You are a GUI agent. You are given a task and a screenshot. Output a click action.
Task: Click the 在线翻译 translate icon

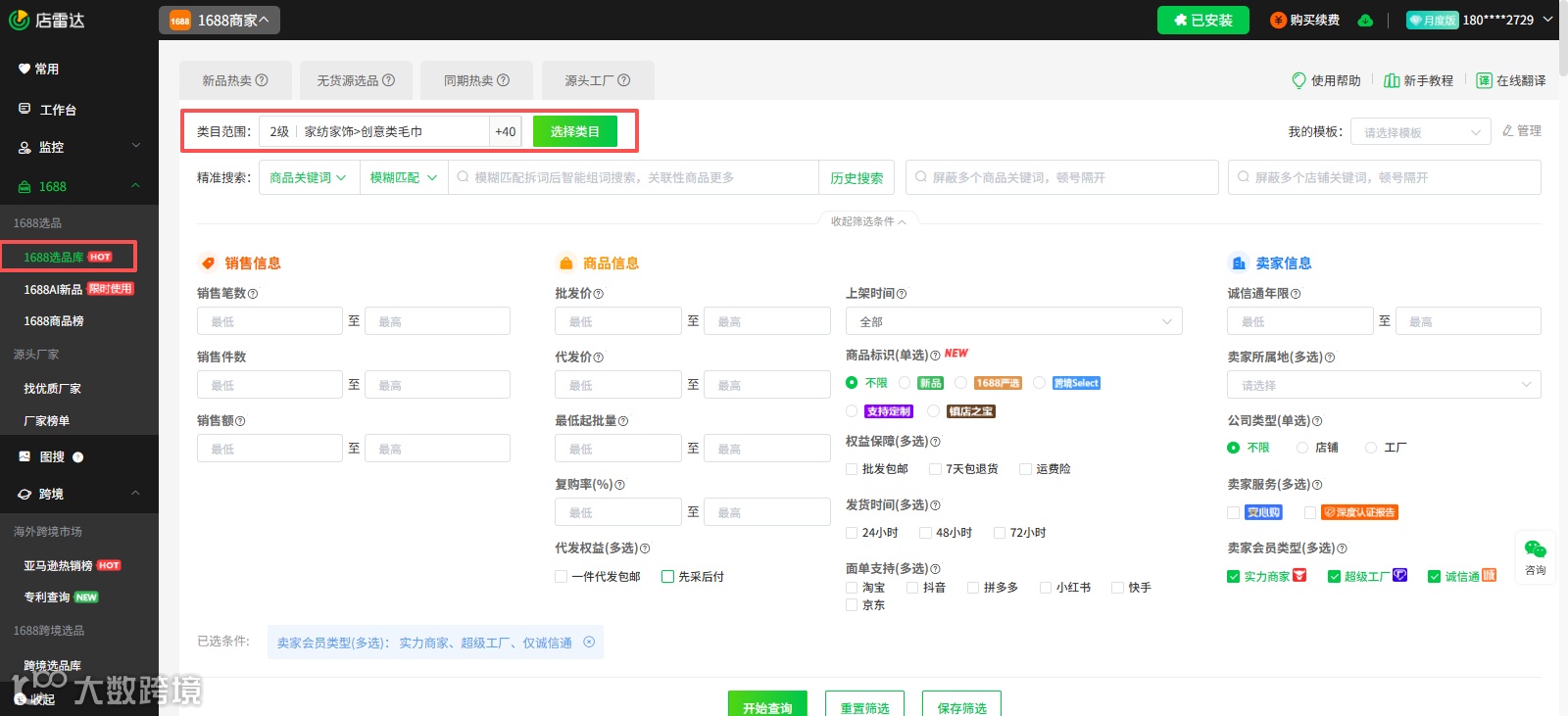pyautogui.click(x=1485, y=80)
